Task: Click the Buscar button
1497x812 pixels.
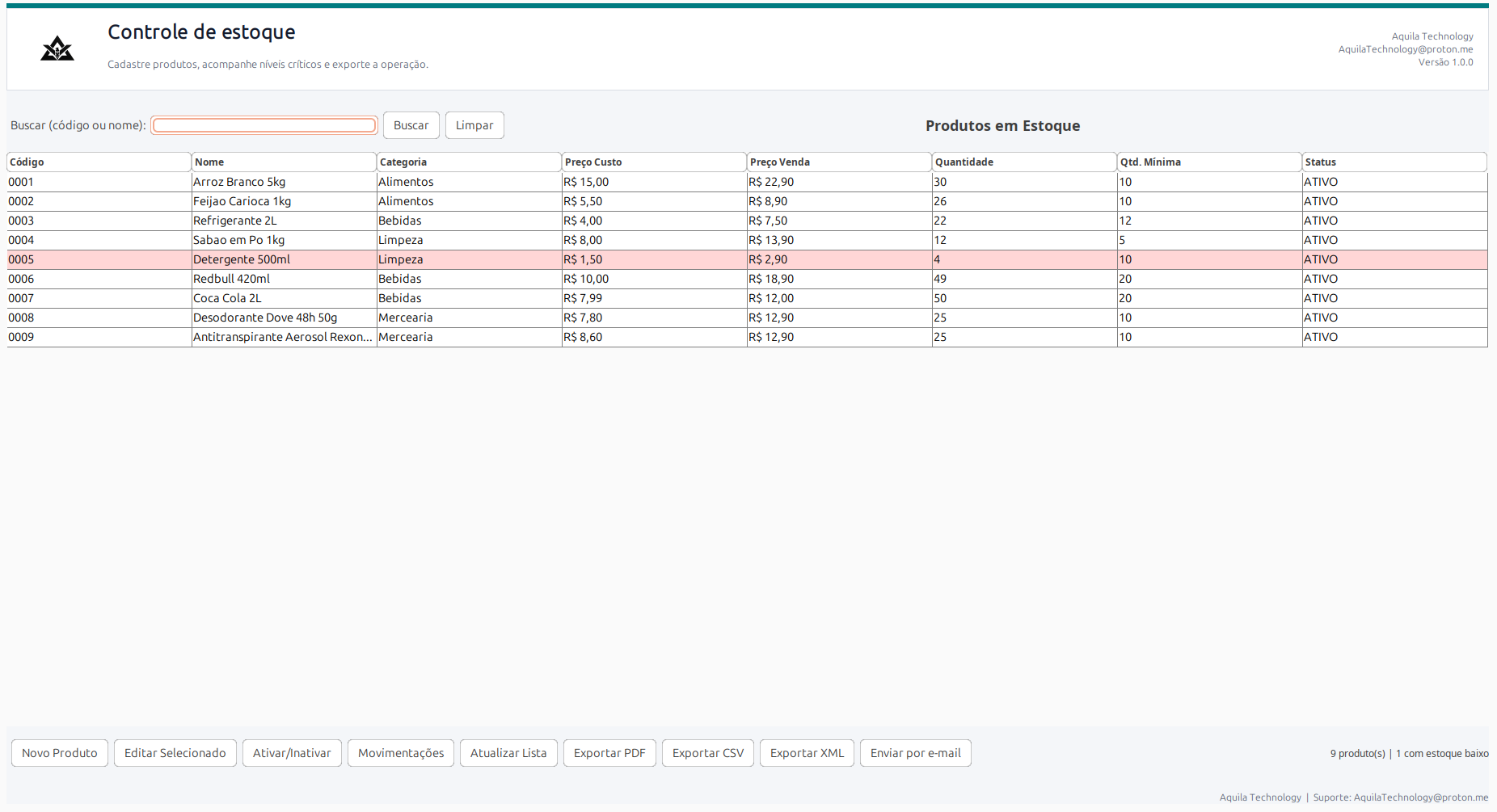Action: (411, 125)
